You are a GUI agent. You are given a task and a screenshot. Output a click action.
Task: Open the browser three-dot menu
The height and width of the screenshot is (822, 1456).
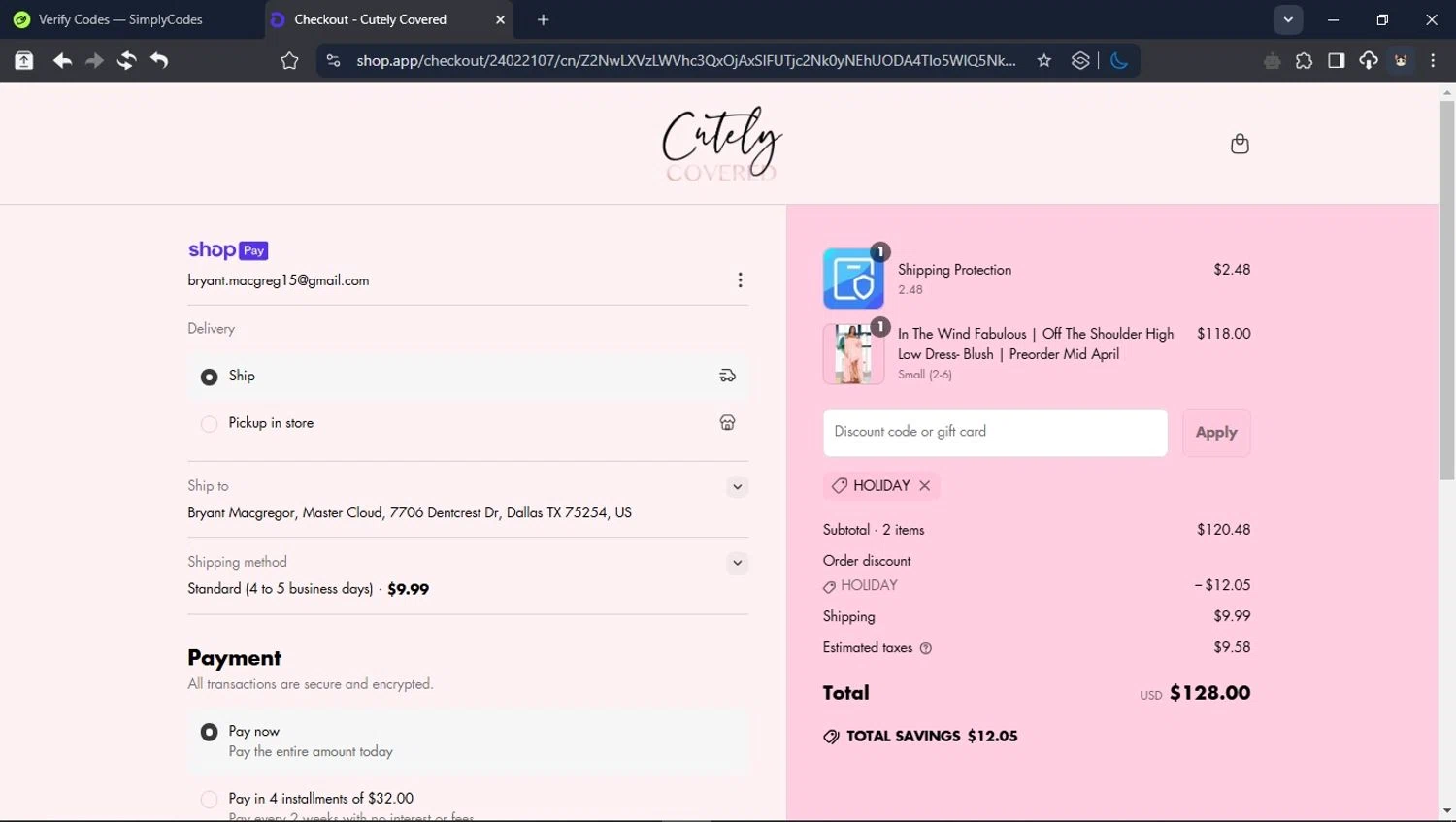(1433, 60)
